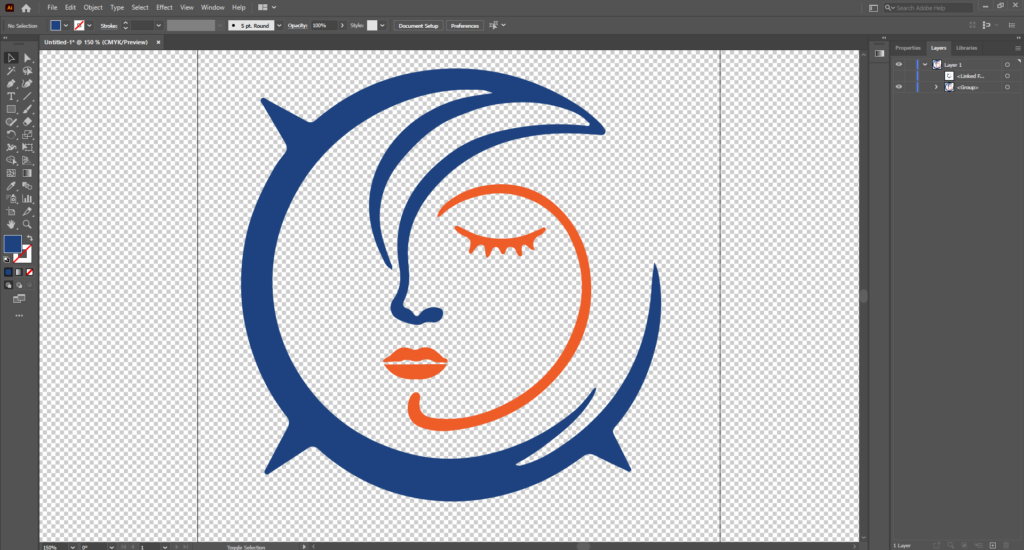Open the Window menu
Image resolution: width=1024 pixels, height=550 pixels.
[x=212, y=8]
